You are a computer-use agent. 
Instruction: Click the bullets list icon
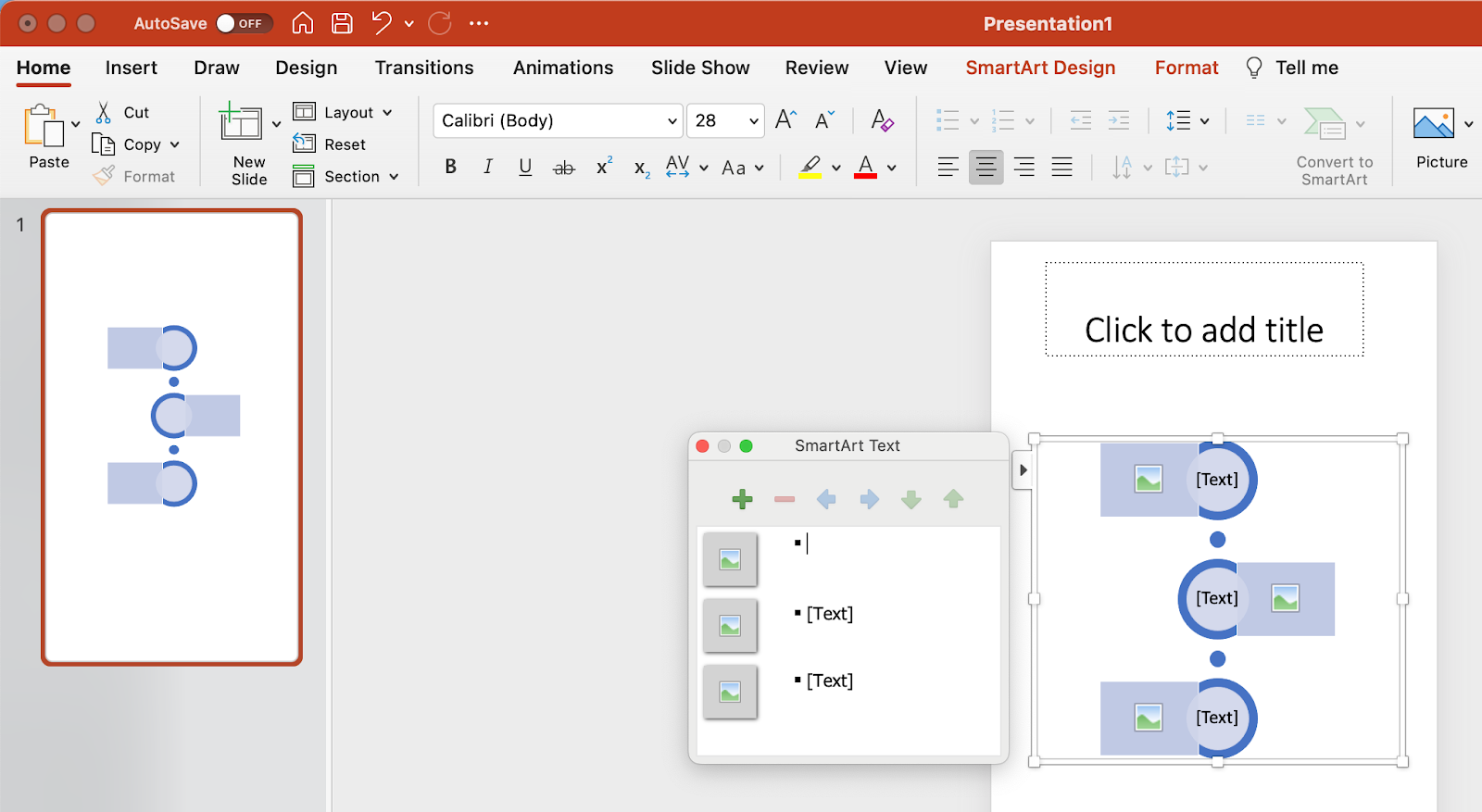(948, 120)
